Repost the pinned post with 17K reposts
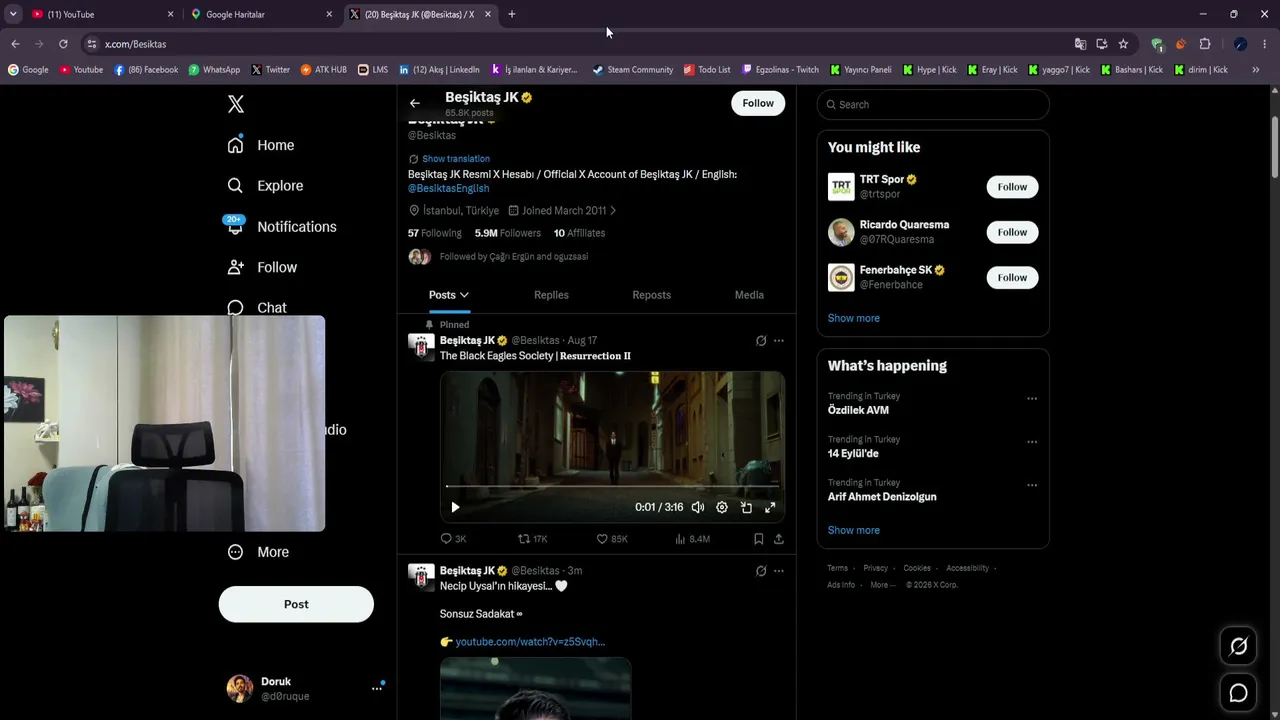 (532, 539)
